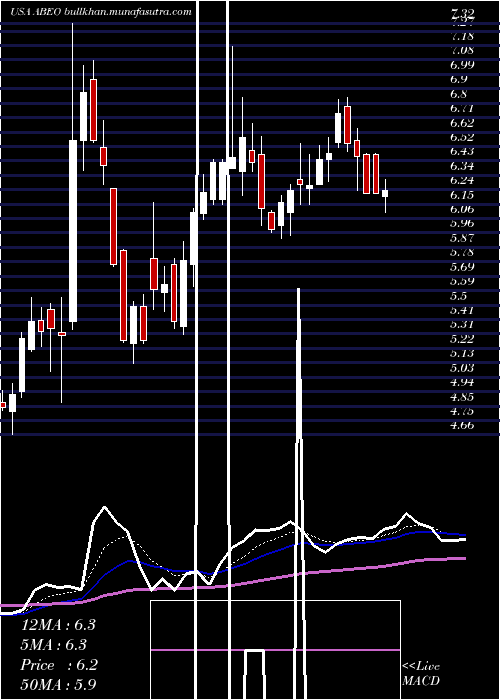Select the 6.52 price level label
Image resolution: width=500 pixels, height=700 pixels.
462,137
